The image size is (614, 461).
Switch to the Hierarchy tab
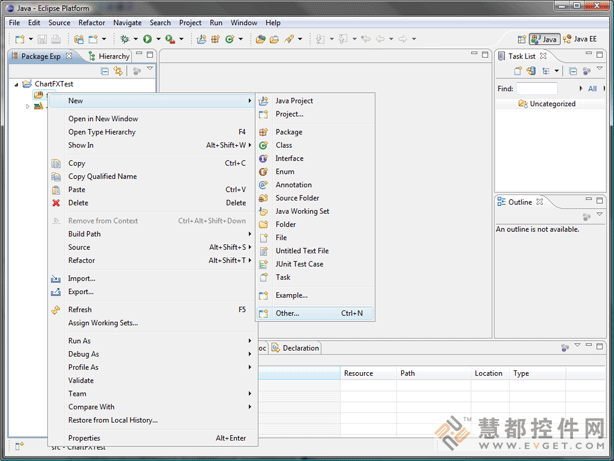109,56
